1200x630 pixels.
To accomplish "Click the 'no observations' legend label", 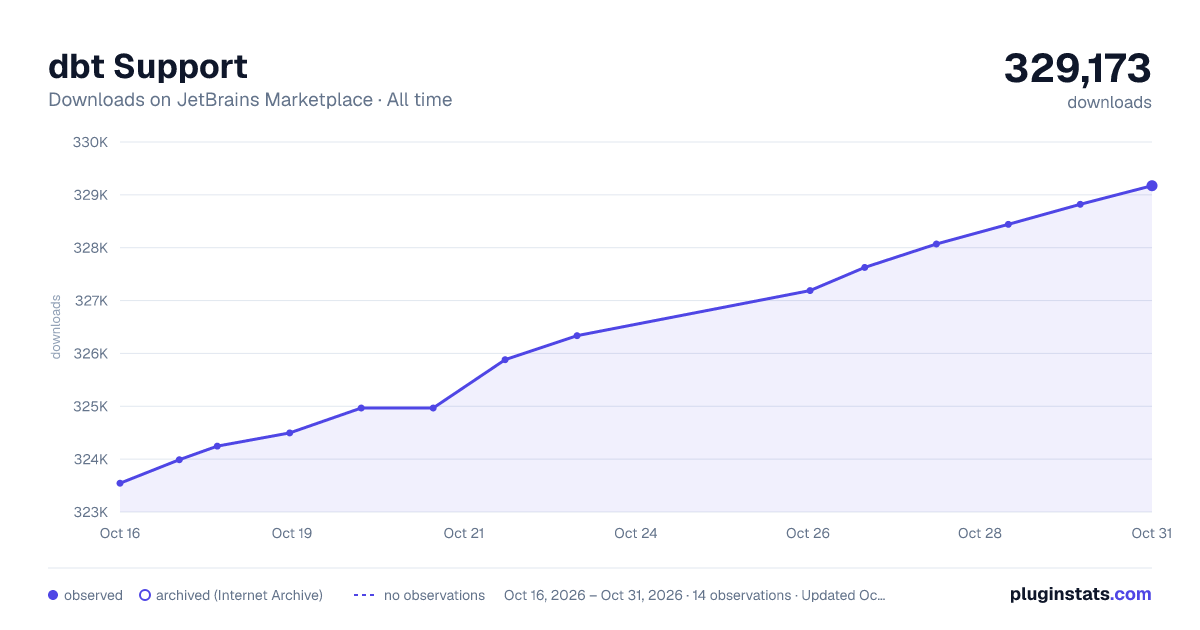I will coord(434,595).
